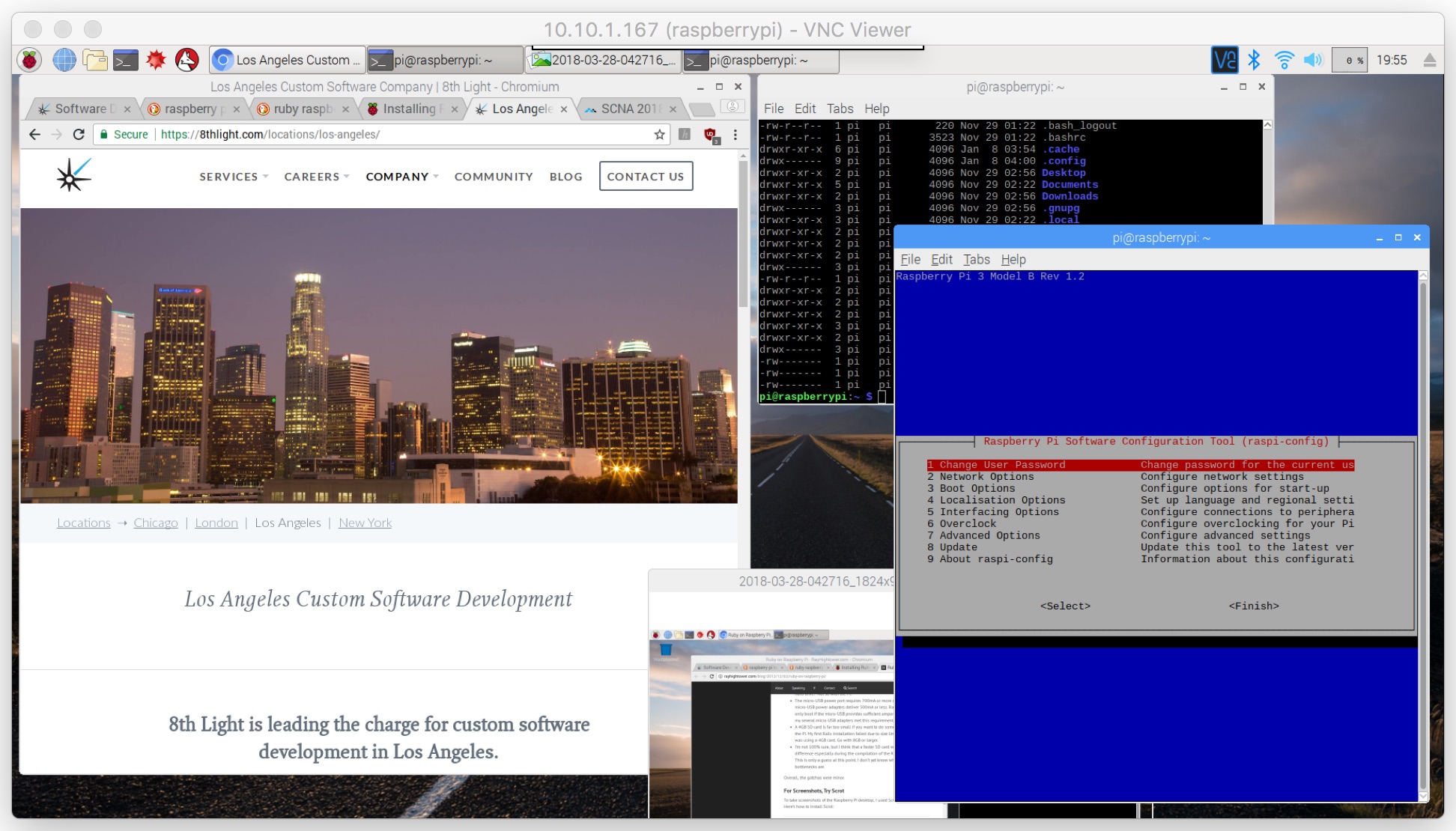Open Edit menu in raspi-config terminal
The height and width of the screenshot is (831, 1456).
[x=941, y=260]
